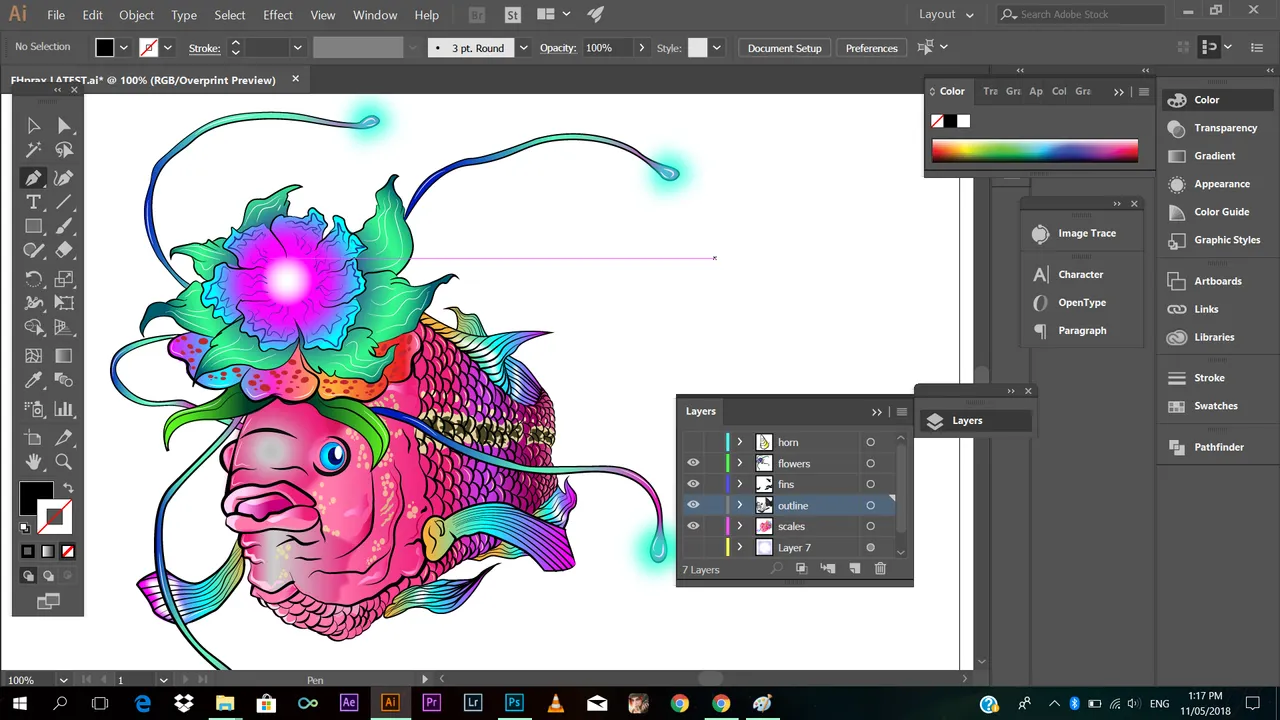The image size is (1280, 720).
Task: Select the Gradient tool in toolbox
Action: point(64,356)
